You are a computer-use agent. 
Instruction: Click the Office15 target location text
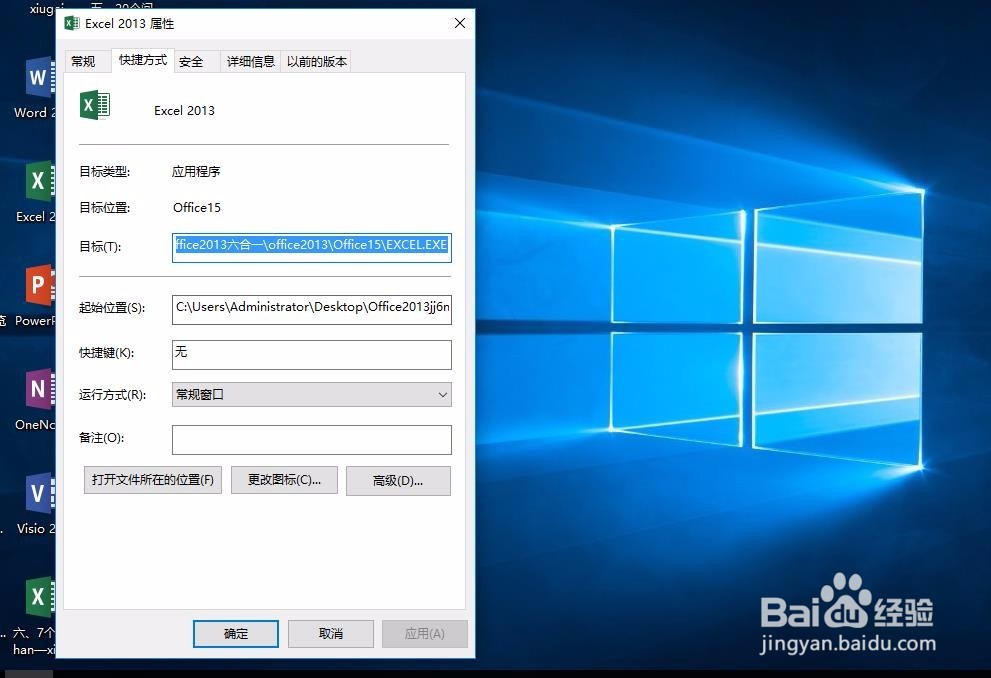[197, 207]
